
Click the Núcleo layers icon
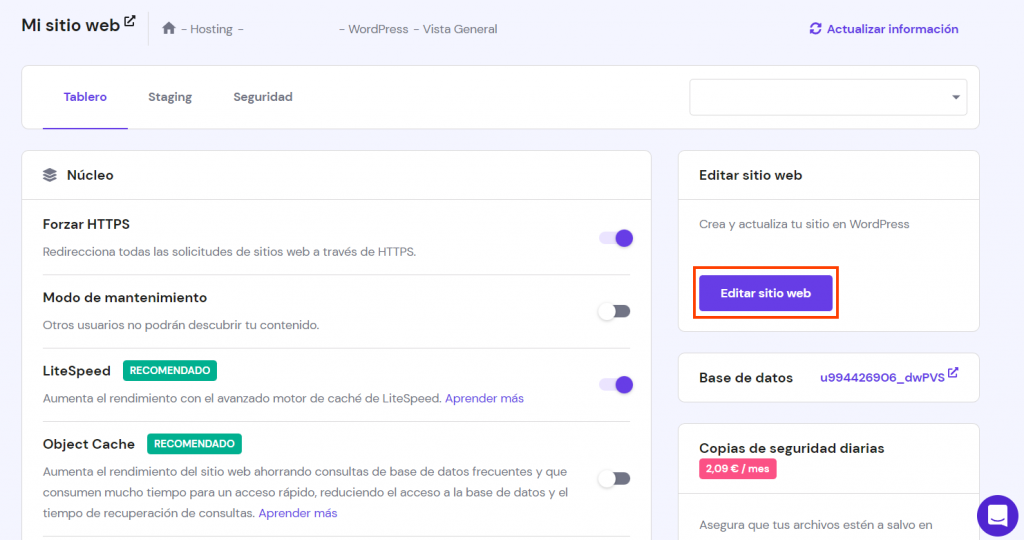pos(50,175)
